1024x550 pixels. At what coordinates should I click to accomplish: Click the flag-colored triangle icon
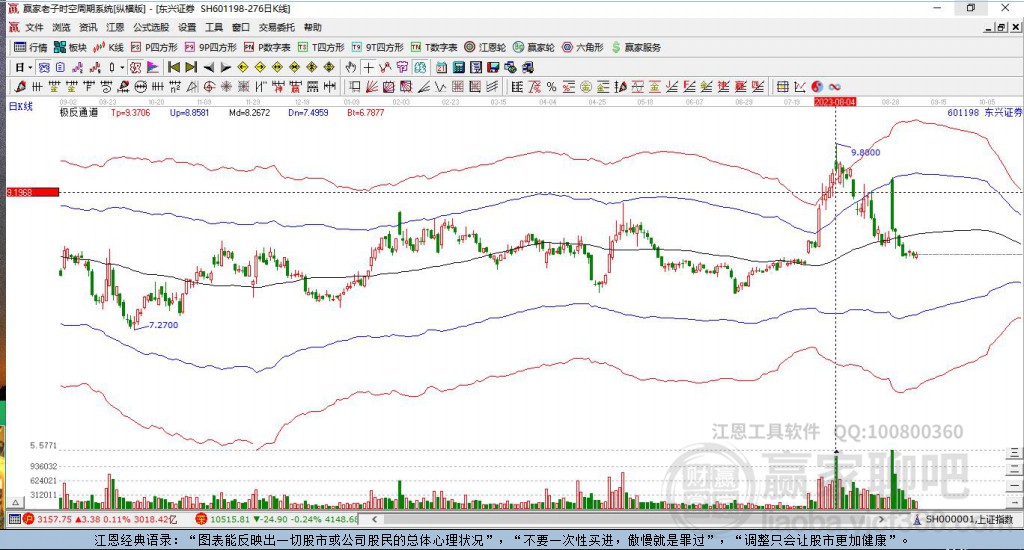pos(152,67)
